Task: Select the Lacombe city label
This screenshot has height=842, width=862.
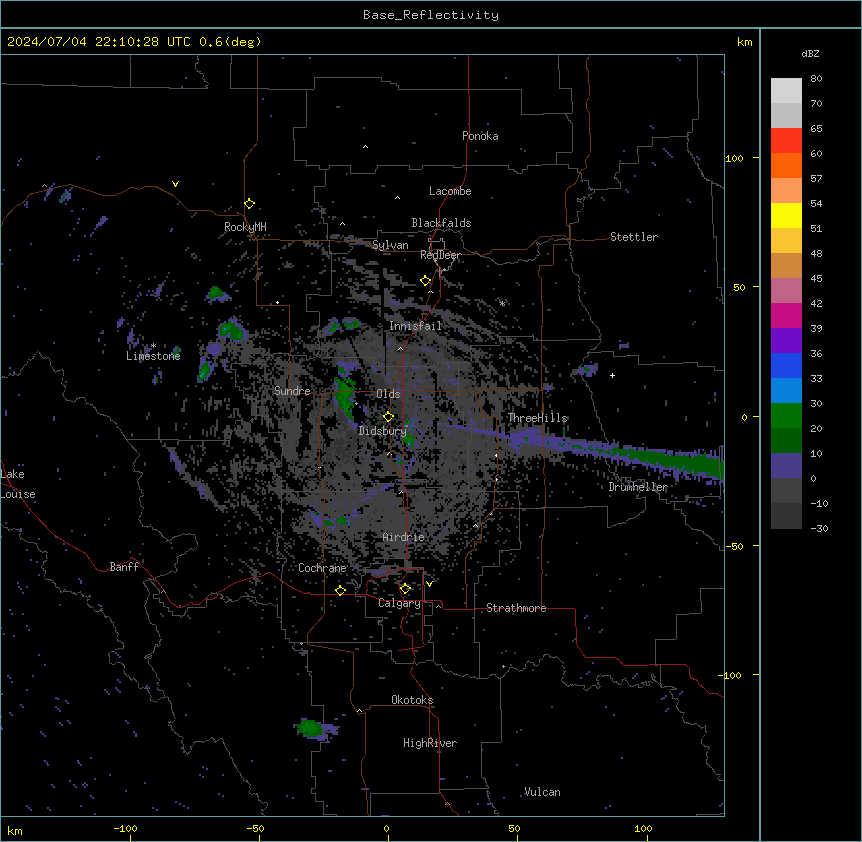Action: 450,191
